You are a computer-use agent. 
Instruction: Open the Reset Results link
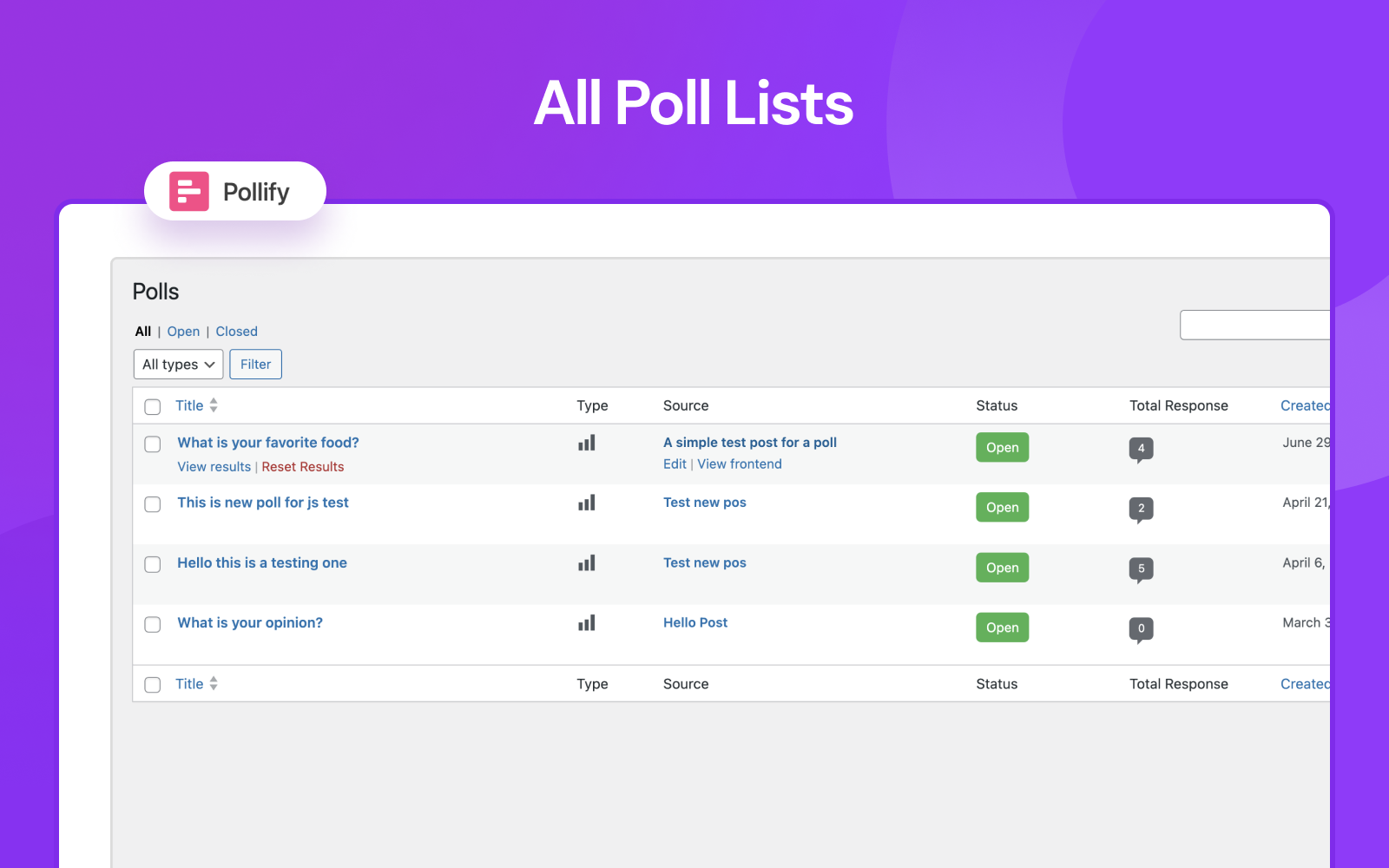tap(303, 467)
